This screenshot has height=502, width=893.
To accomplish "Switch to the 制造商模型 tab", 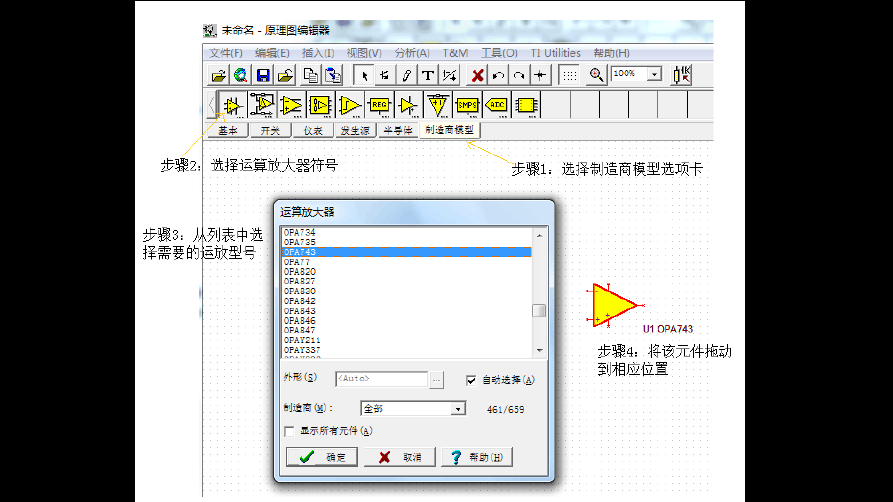I will [449, 130].
